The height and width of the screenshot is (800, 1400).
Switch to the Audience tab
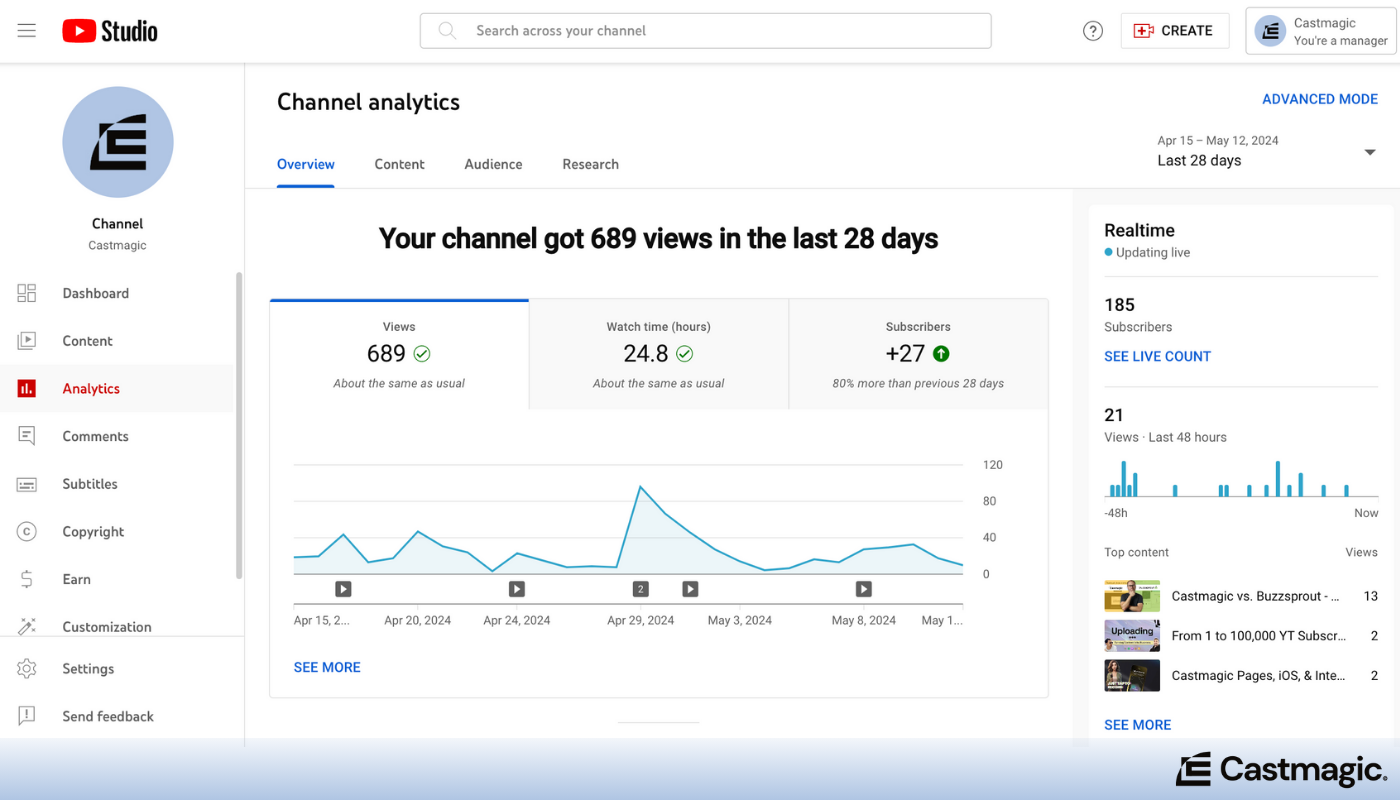click(x=493, y=164)
